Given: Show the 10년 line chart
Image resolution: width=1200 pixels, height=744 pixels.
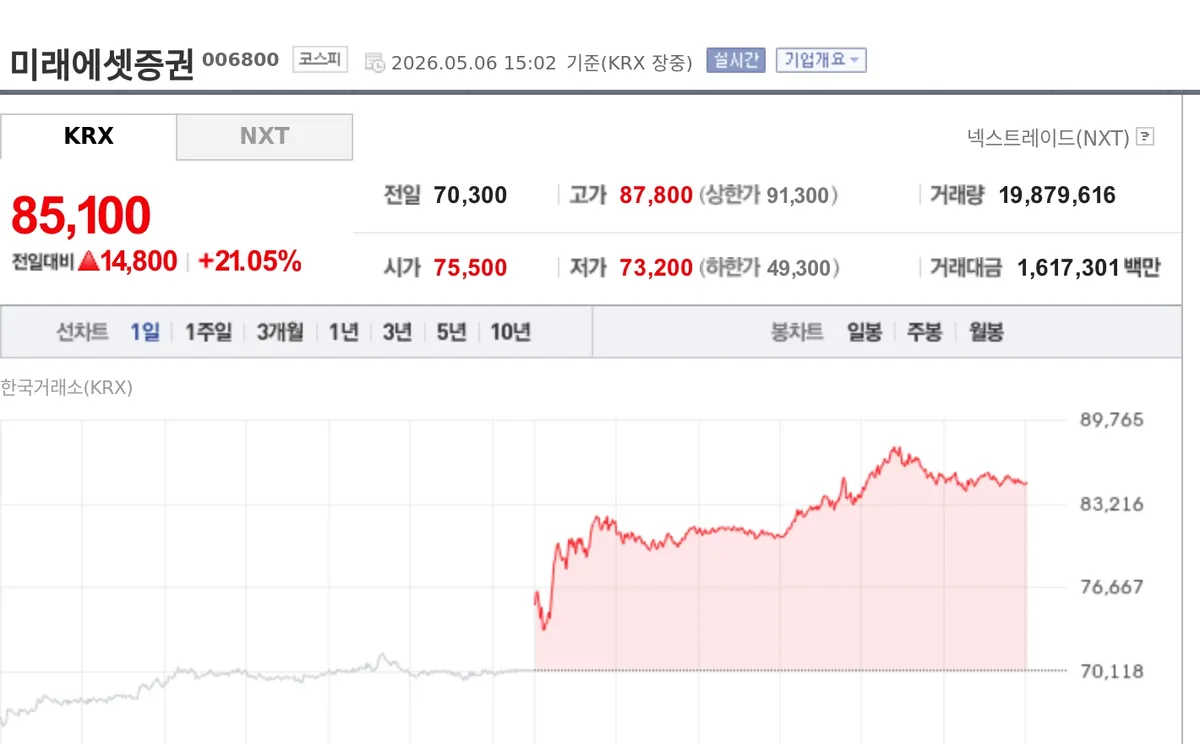Looking at the screenshot, I should [x=510, y=332].
